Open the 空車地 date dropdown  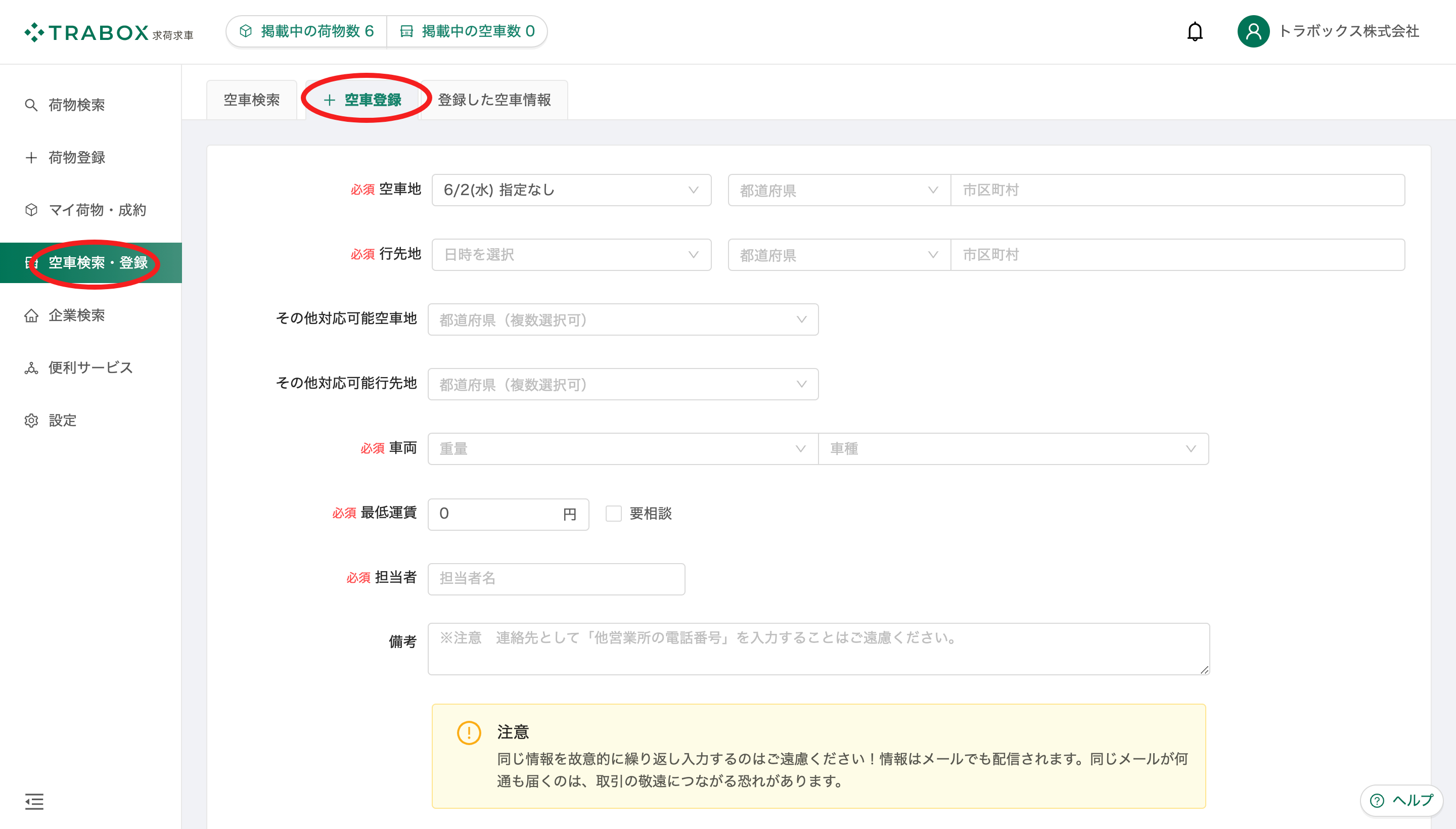(x=571, y=190)
